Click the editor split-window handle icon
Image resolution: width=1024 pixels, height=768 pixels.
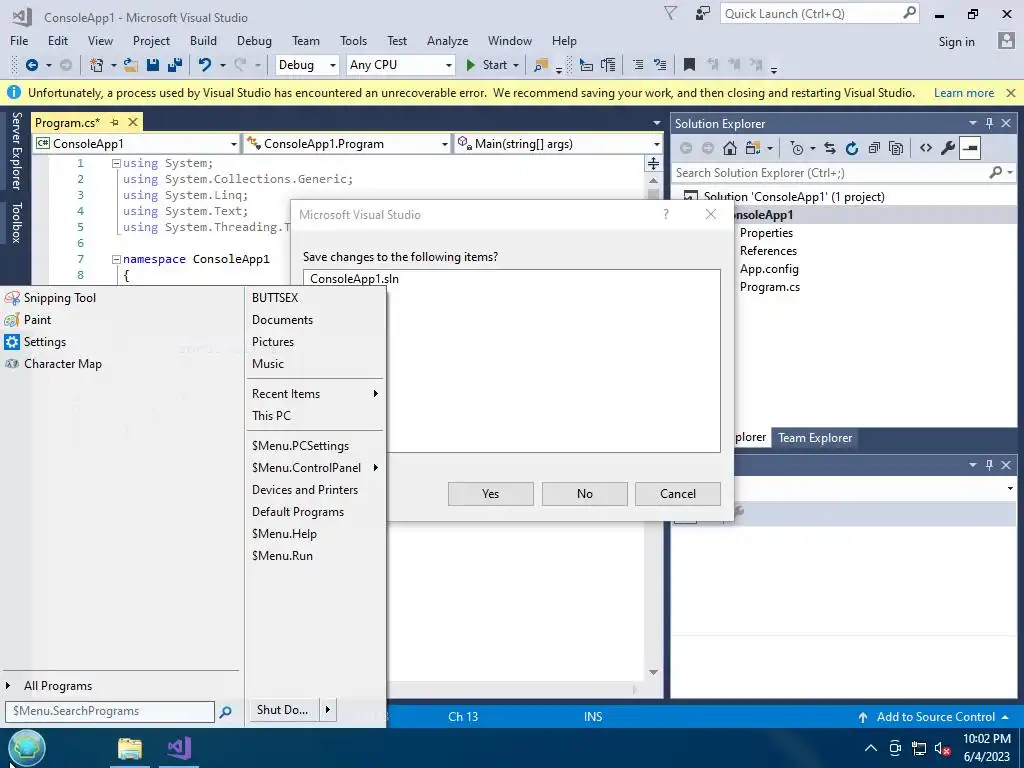(x=653, y=163)
